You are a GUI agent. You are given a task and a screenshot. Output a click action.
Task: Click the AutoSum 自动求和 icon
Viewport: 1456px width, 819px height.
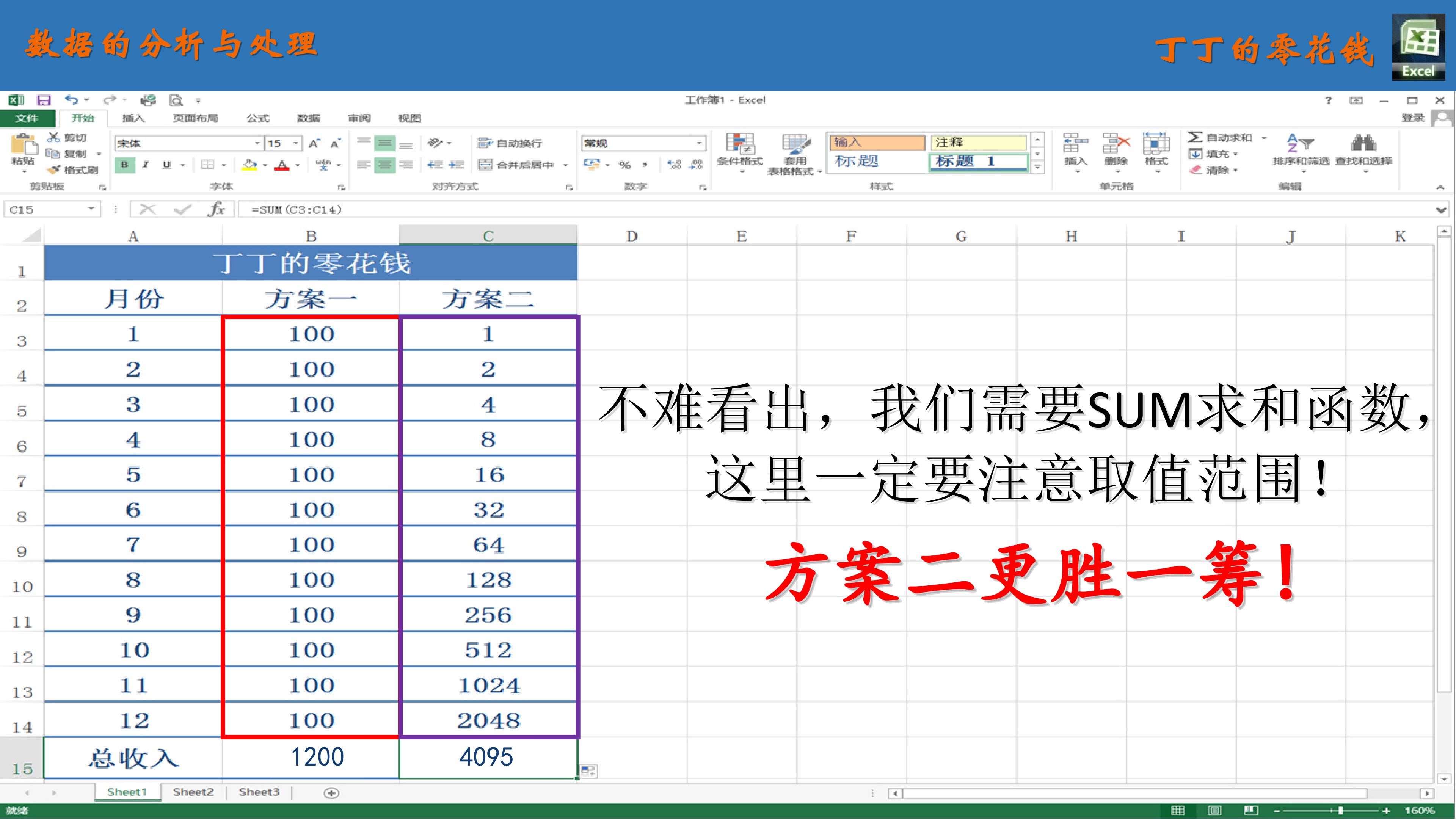tap(1196, 137)
